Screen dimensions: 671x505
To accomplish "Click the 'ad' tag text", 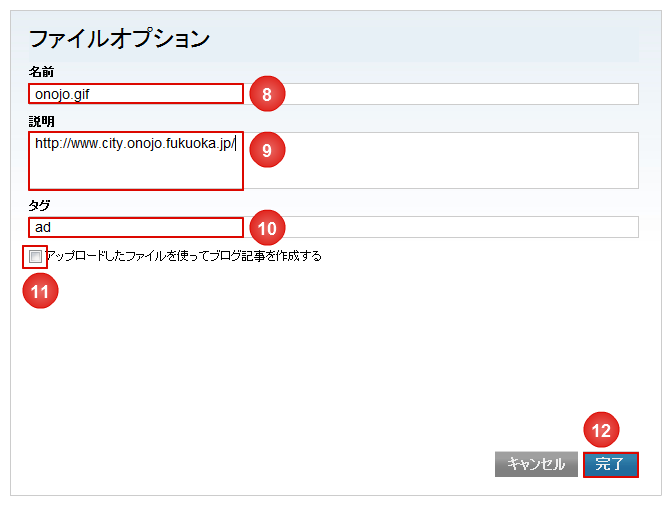I will coord(43,228).
